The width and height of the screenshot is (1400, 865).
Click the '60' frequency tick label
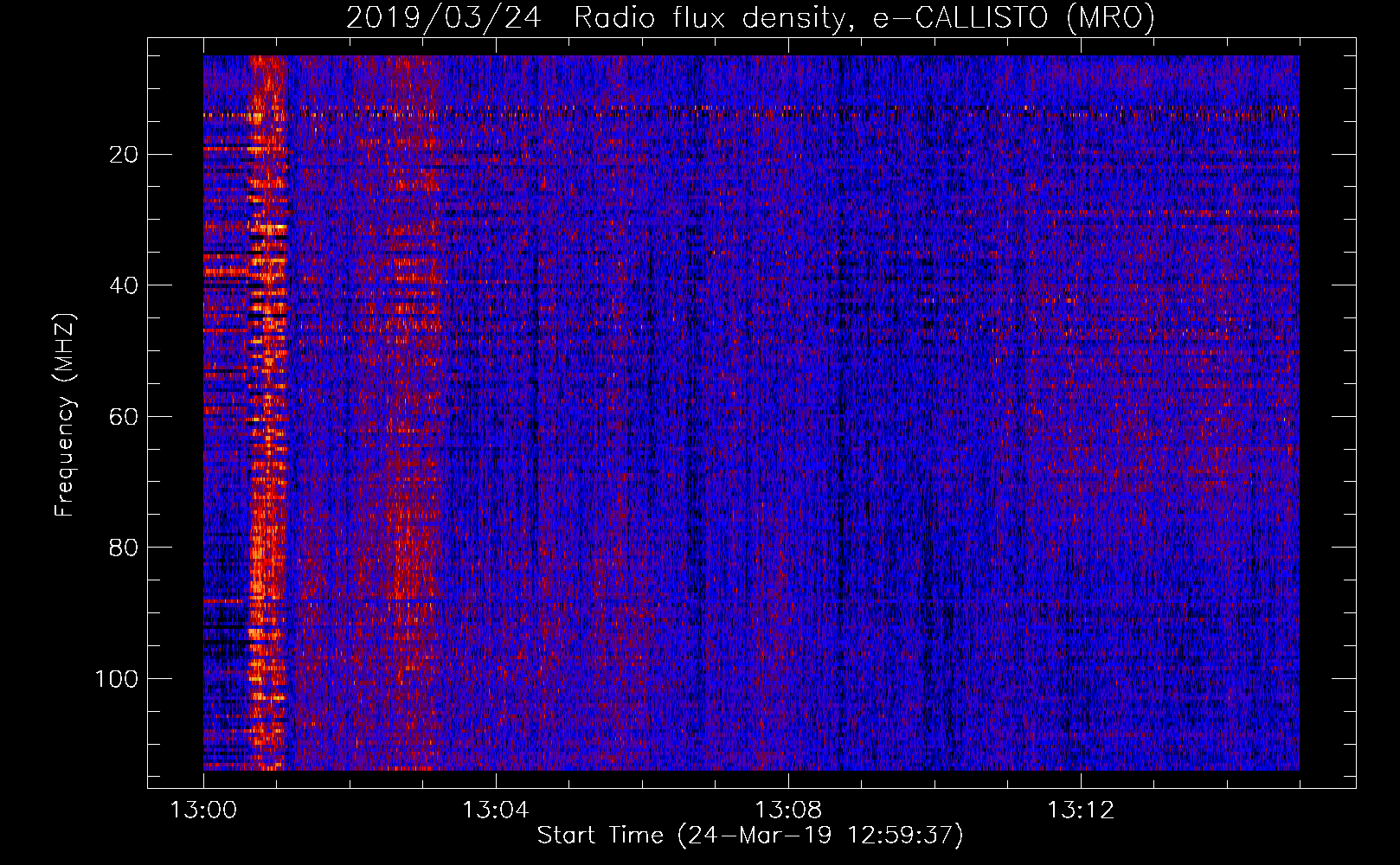click(x=125, y=416)
